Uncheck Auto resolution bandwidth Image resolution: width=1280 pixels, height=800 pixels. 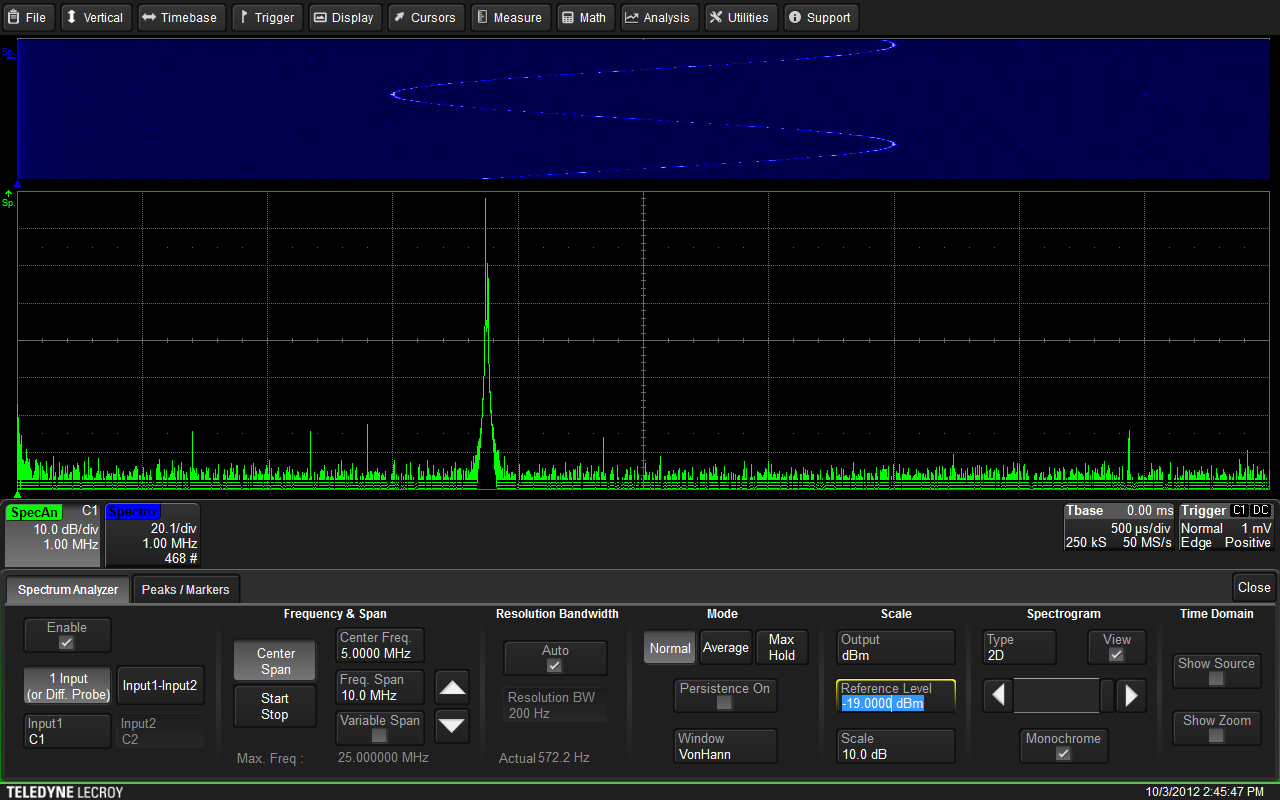(555, 665)
